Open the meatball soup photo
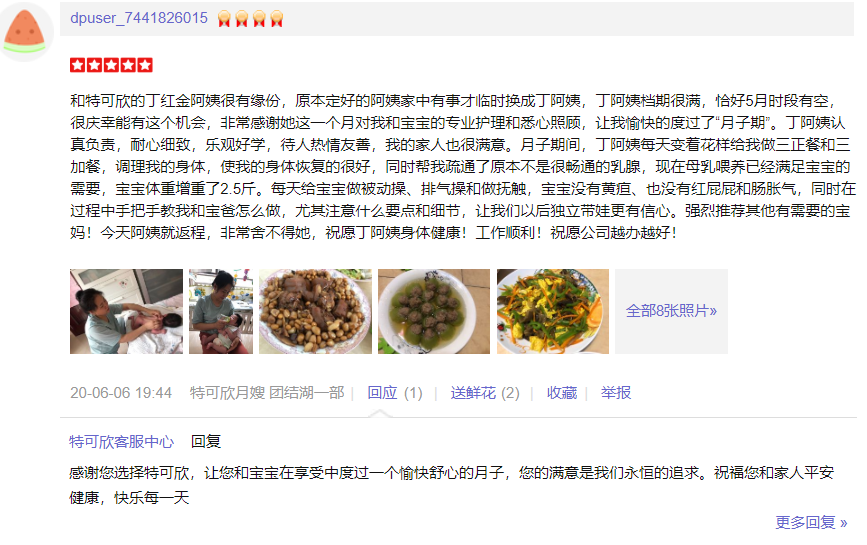Screen dimensions: 867x545 pyautogui.click(x=434, y=311)
